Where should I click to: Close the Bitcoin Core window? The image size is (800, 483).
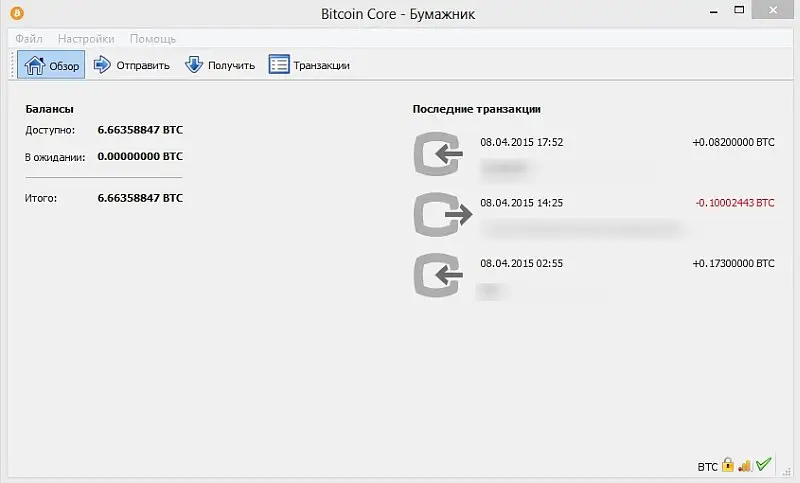(x=773, y=10)
